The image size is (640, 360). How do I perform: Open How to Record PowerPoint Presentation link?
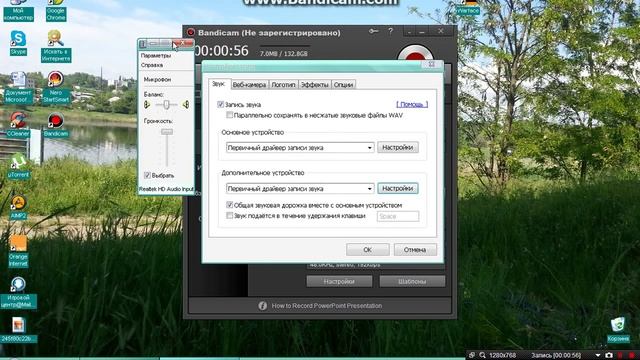click(327, 306)
